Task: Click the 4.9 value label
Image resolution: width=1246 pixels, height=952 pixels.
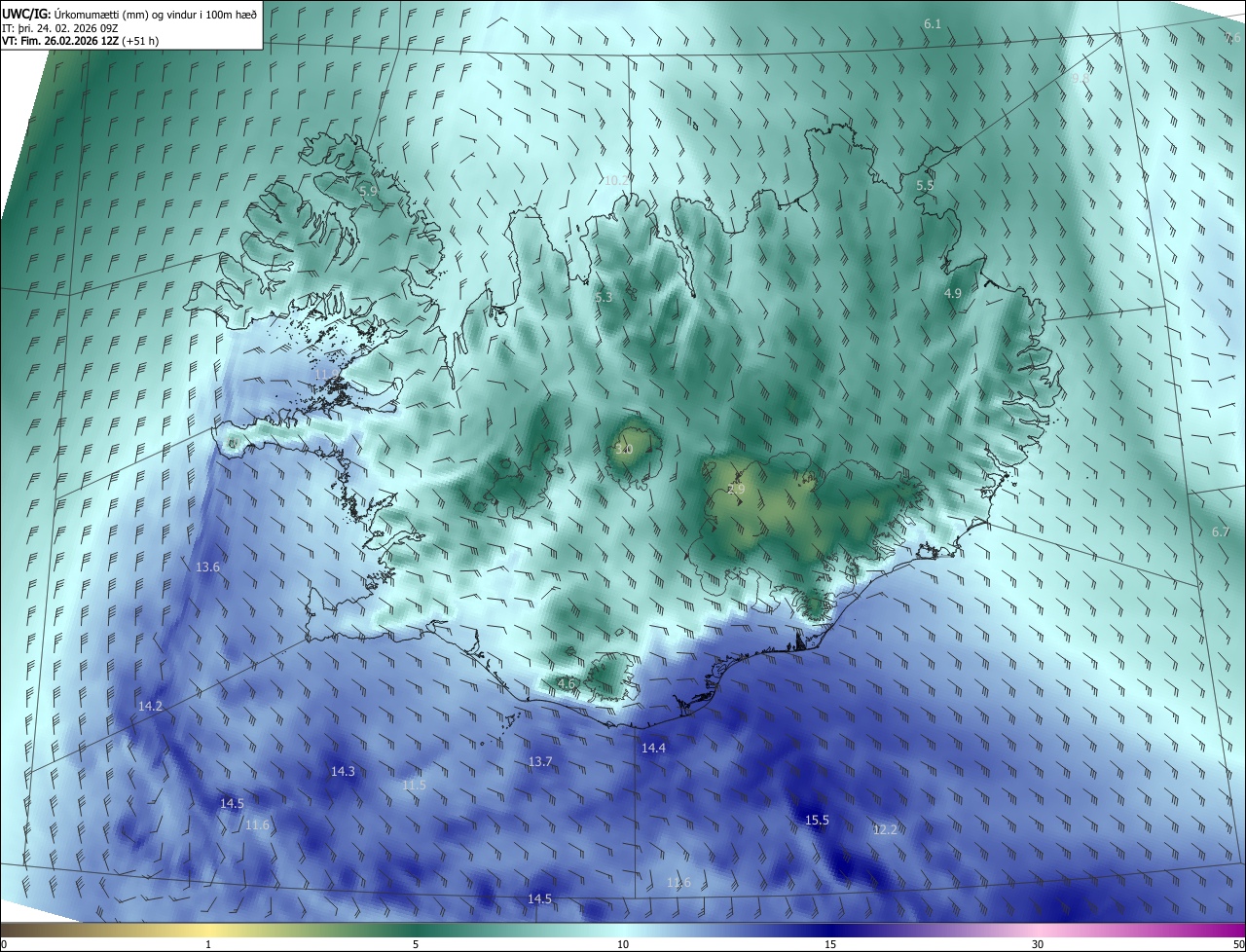Action: [x=953, y=293]
